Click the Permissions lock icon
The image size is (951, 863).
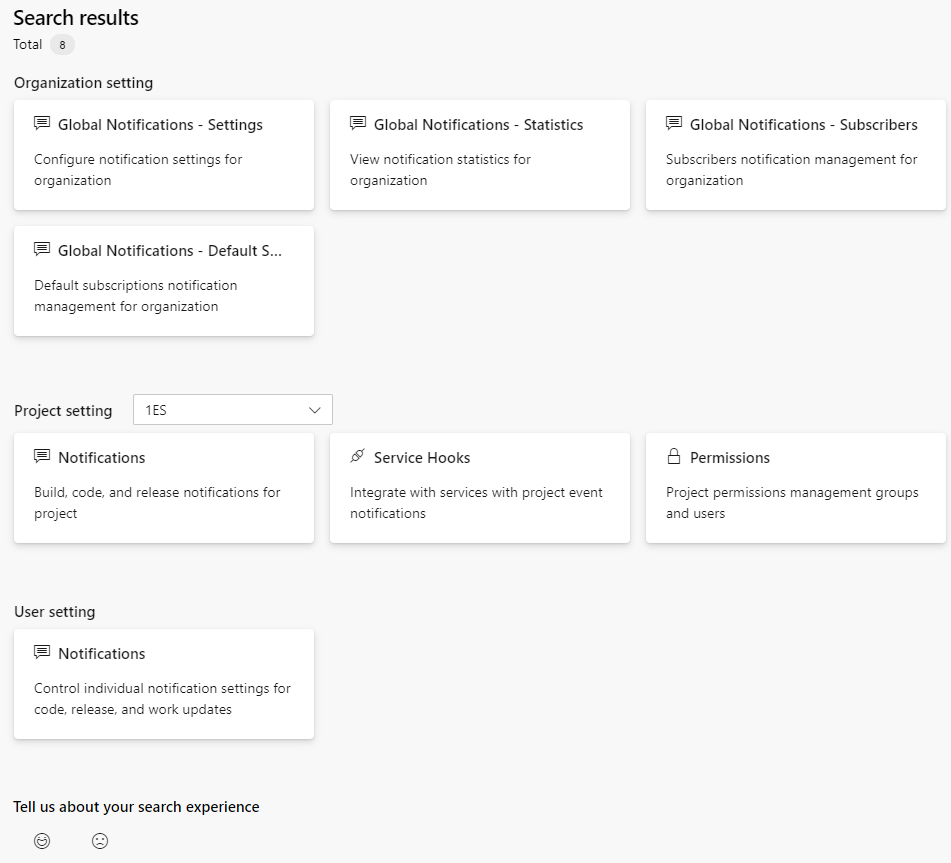(x=673, y=456)
